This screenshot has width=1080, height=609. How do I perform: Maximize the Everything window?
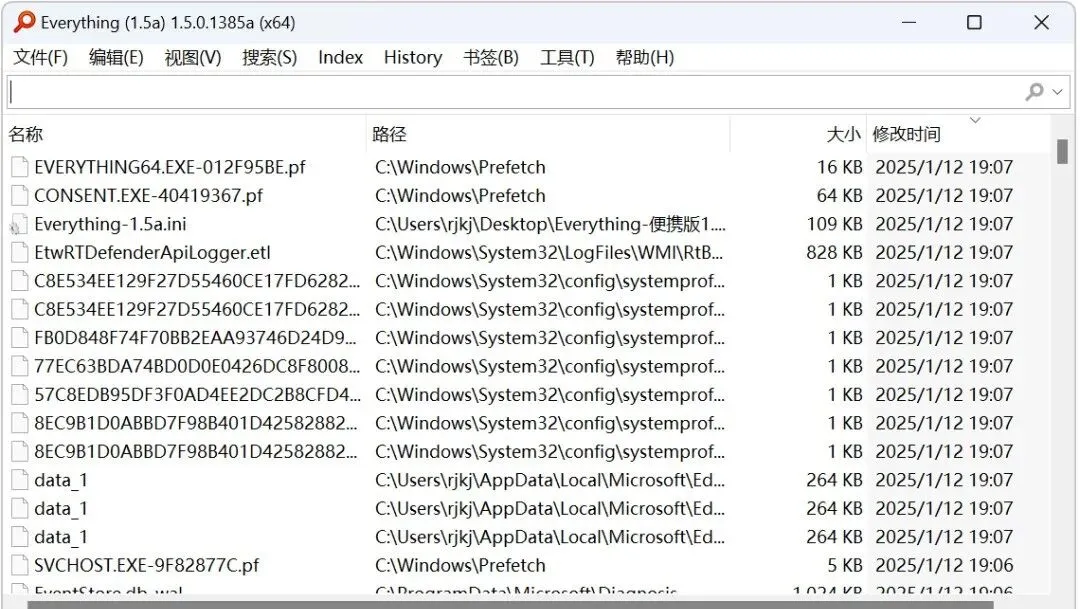click(x=975, y=23)
